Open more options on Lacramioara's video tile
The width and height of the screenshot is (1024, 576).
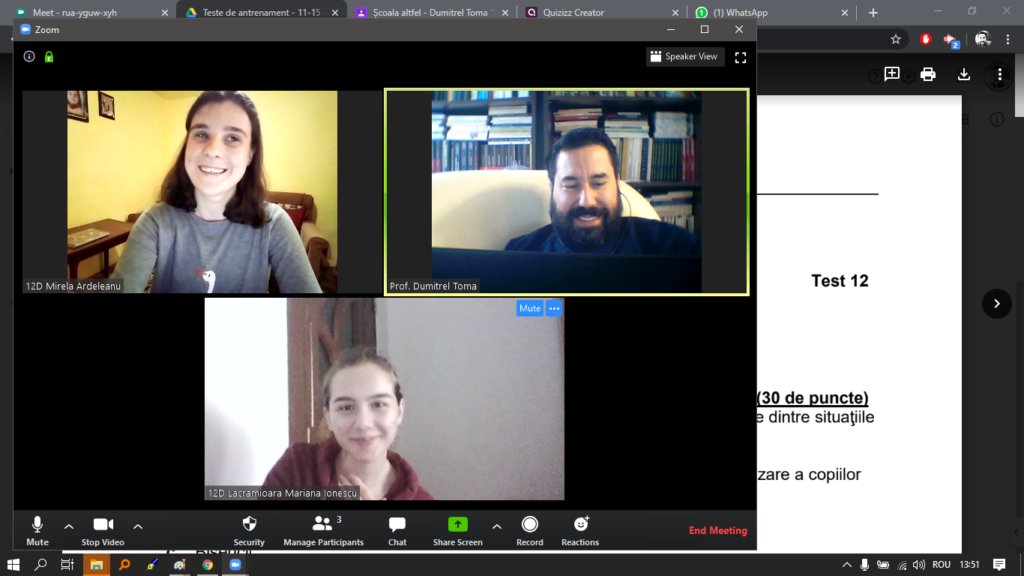(554, 308)
